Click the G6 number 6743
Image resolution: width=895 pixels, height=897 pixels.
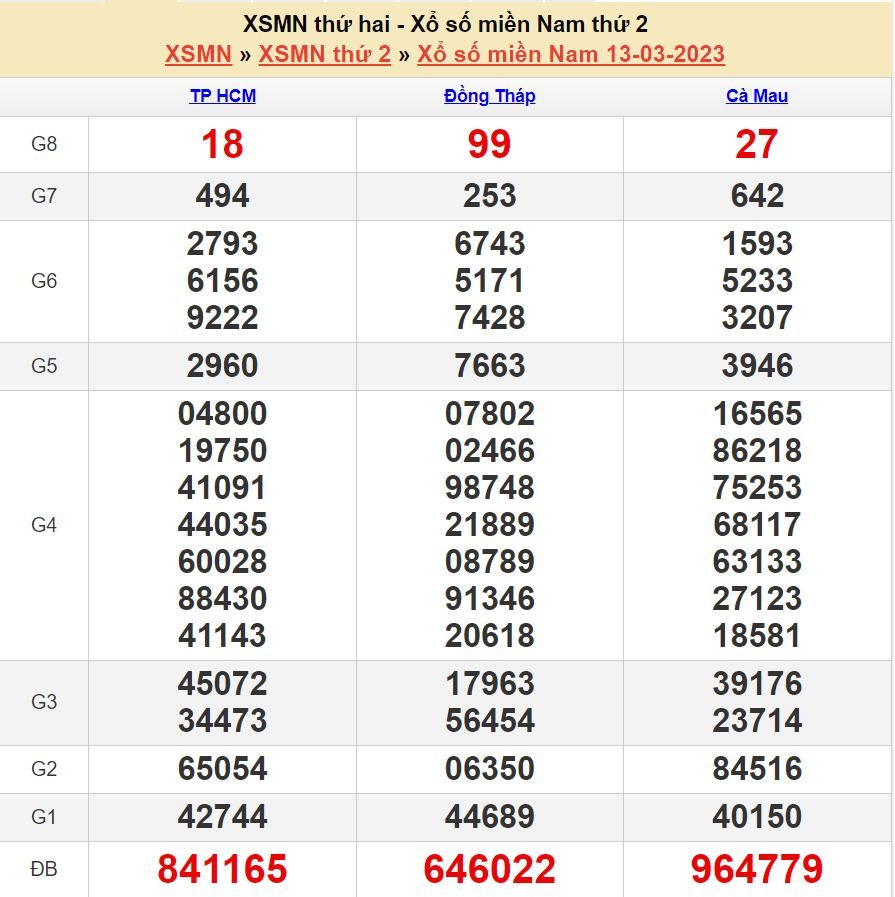(x=490, y=244)
